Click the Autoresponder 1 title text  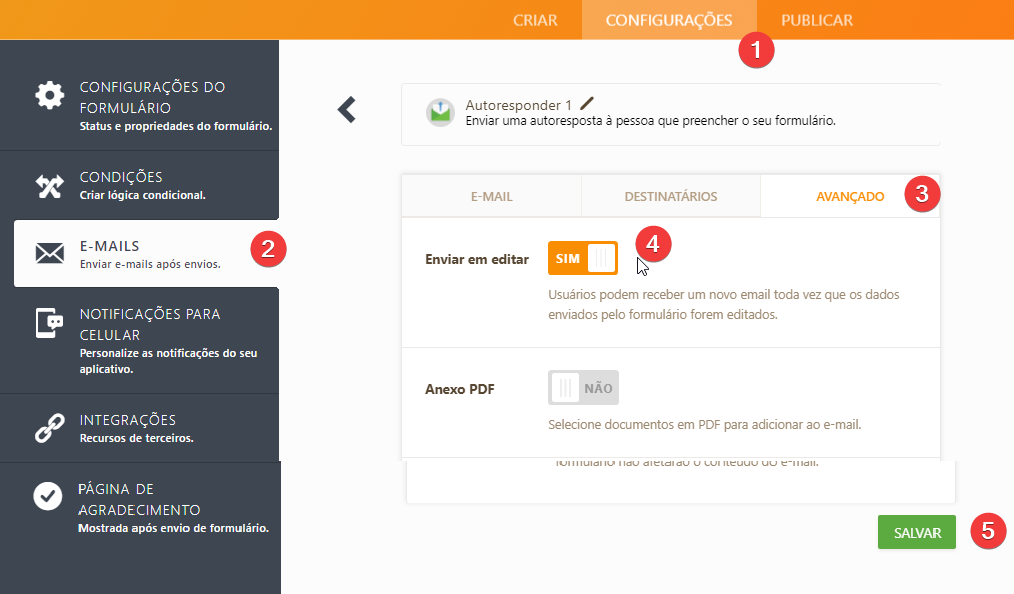[518, 104]
